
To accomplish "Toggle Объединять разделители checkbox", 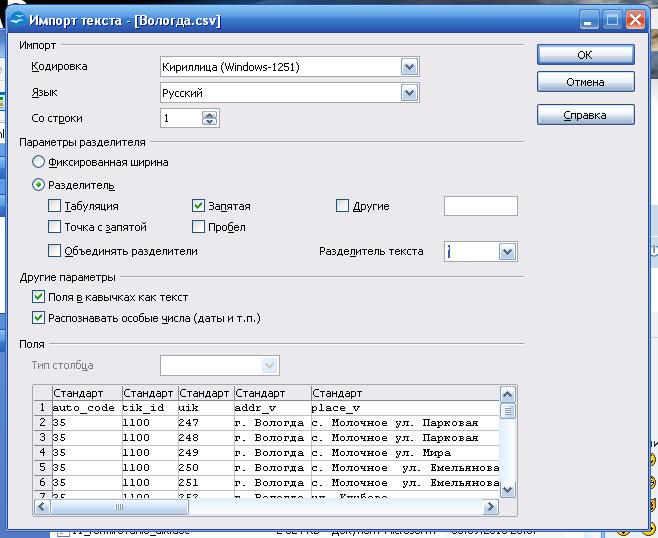I will [55, 251].
